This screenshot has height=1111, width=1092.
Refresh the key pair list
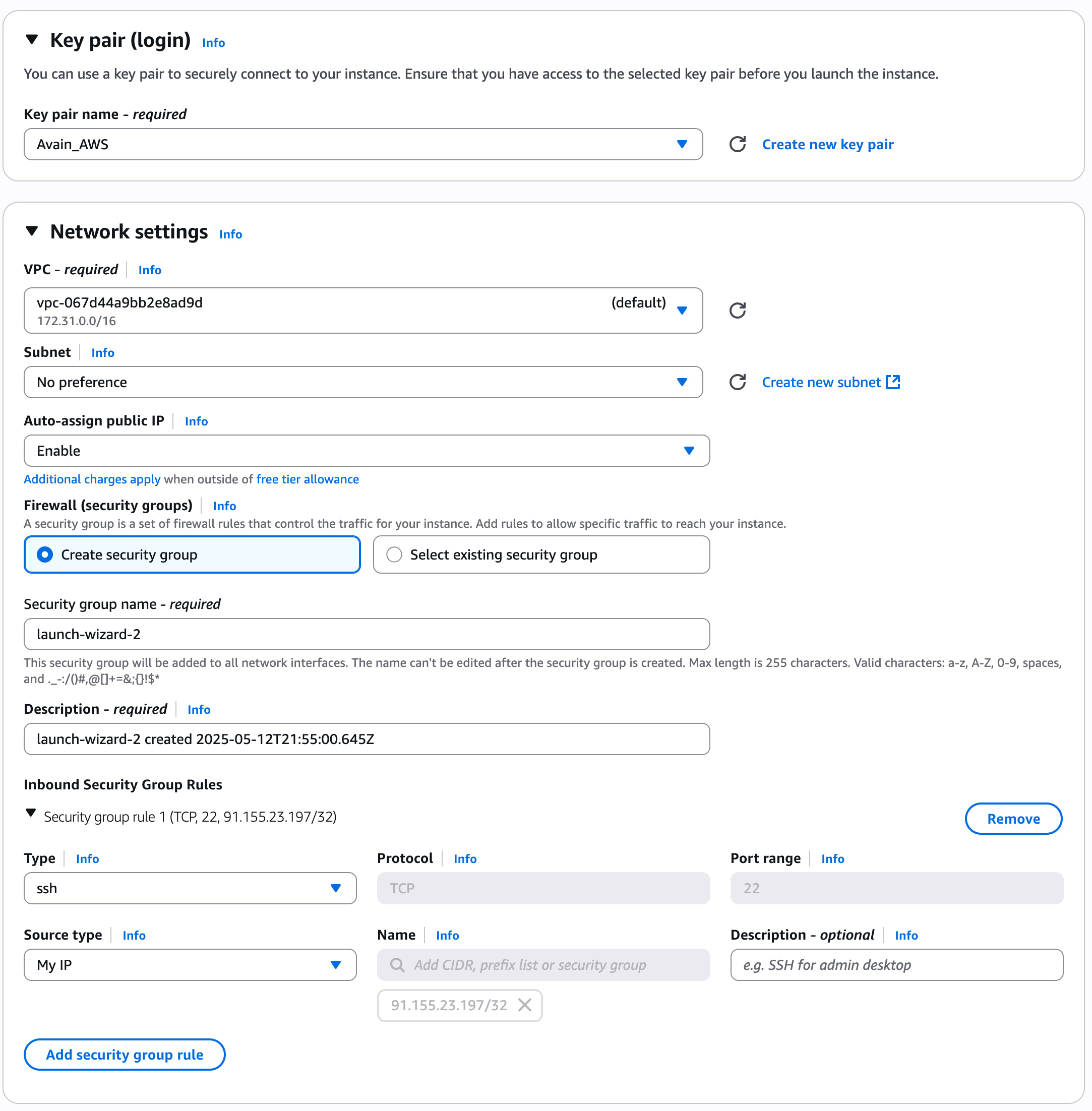point(737,144)
